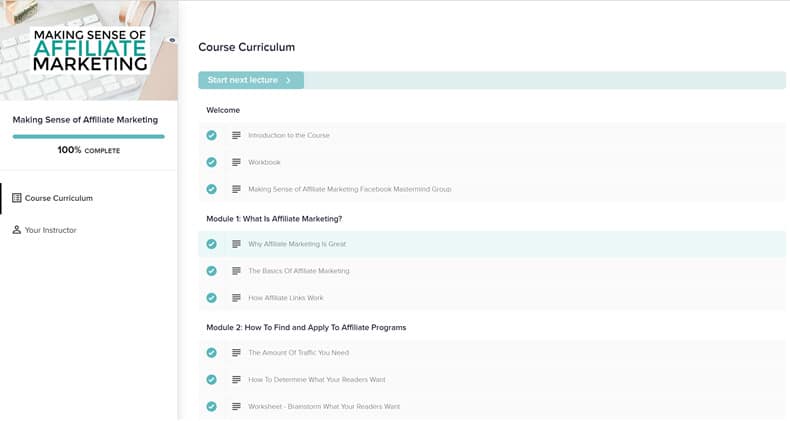This screenshot has width=790, height=421.
Task: Click the Start next lecture button
Action: click(251, 80)
